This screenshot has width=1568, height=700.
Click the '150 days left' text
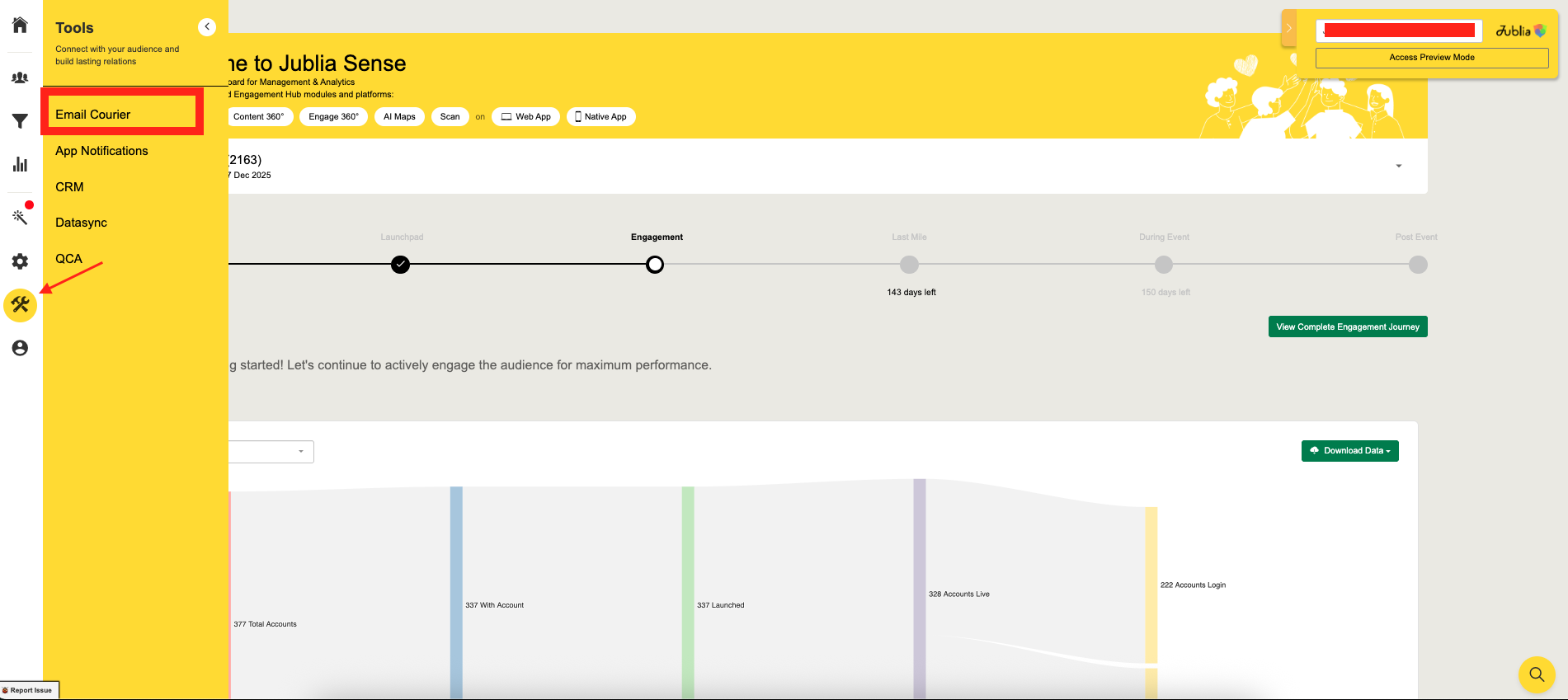1165,293
